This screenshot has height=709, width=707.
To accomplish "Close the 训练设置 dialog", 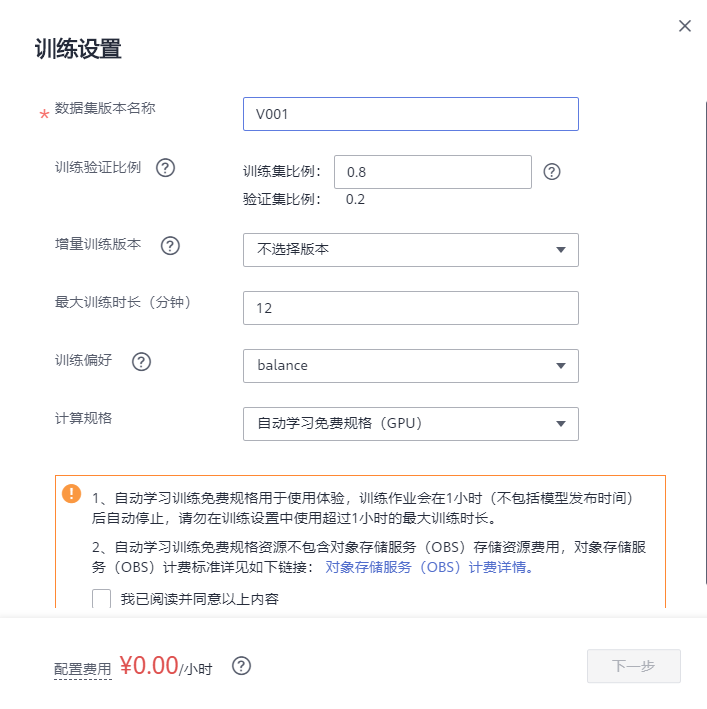I will [685, 26].
